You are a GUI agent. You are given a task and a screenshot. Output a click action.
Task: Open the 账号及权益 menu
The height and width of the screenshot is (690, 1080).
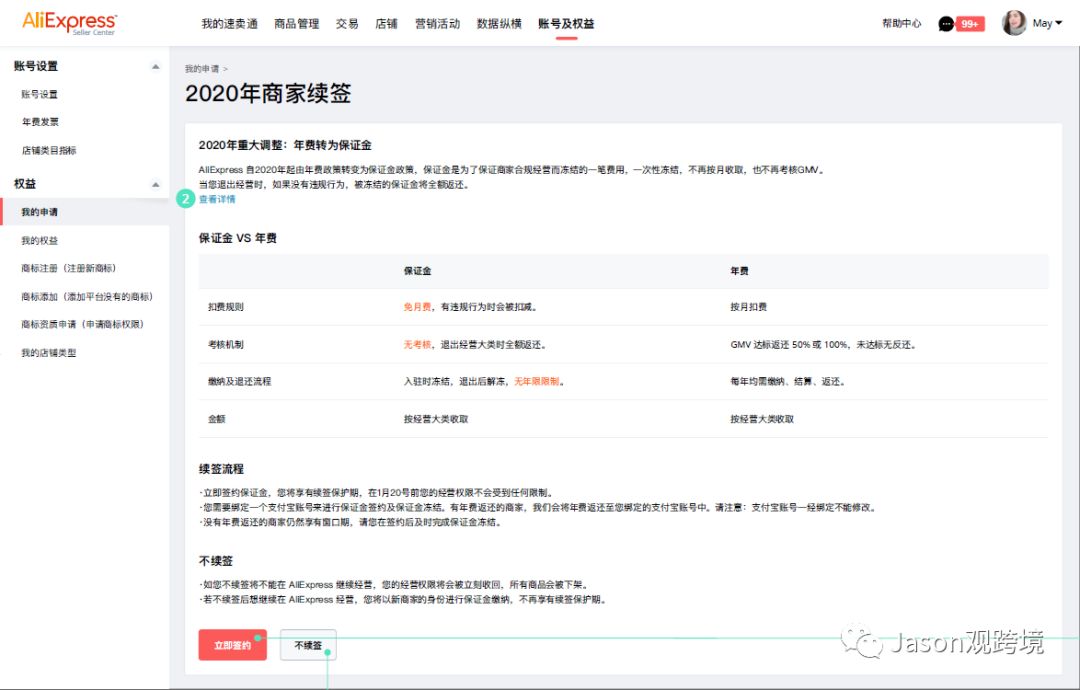pos(566,23)
